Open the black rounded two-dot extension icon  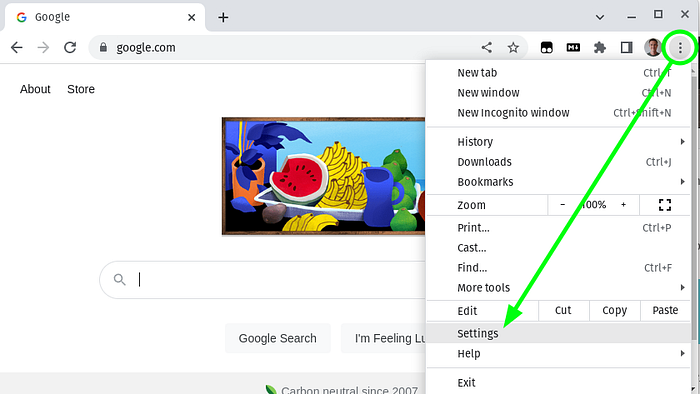(546, 47)
